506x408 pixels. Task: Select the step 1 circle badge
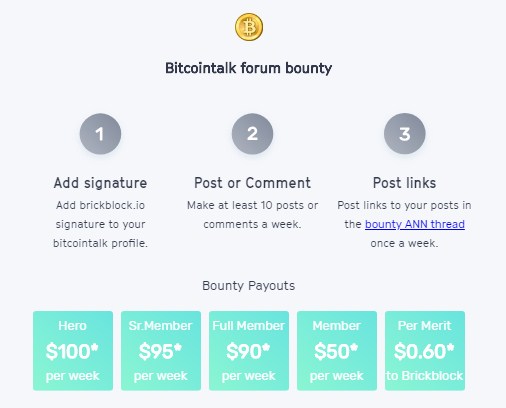(x=100, y=134)
